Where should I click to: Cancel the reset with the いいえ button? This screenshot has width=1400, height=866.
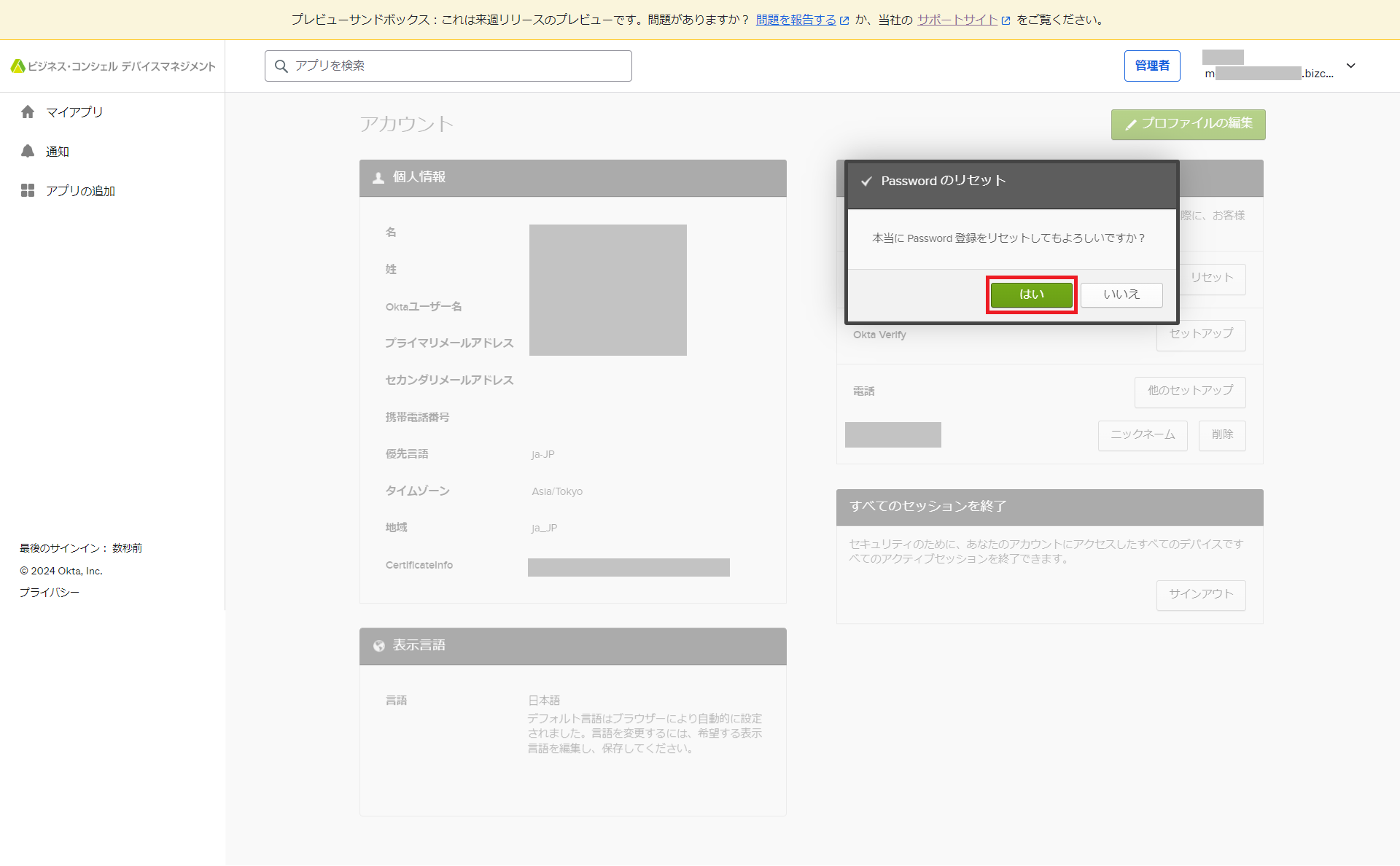[x=1121, y=294]
